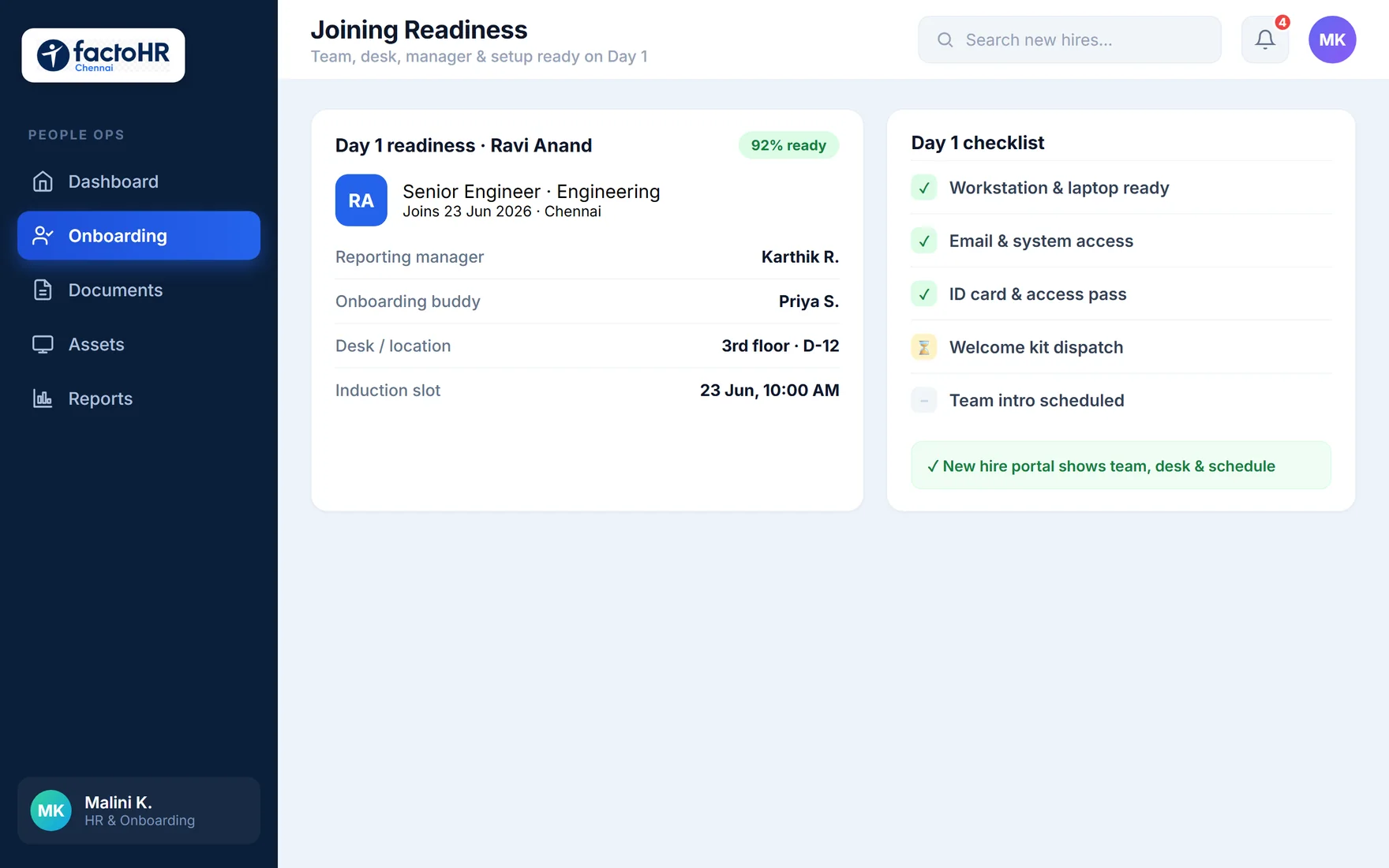Click the red notification count badge

pyautogui.click(x=1282, y=22)
